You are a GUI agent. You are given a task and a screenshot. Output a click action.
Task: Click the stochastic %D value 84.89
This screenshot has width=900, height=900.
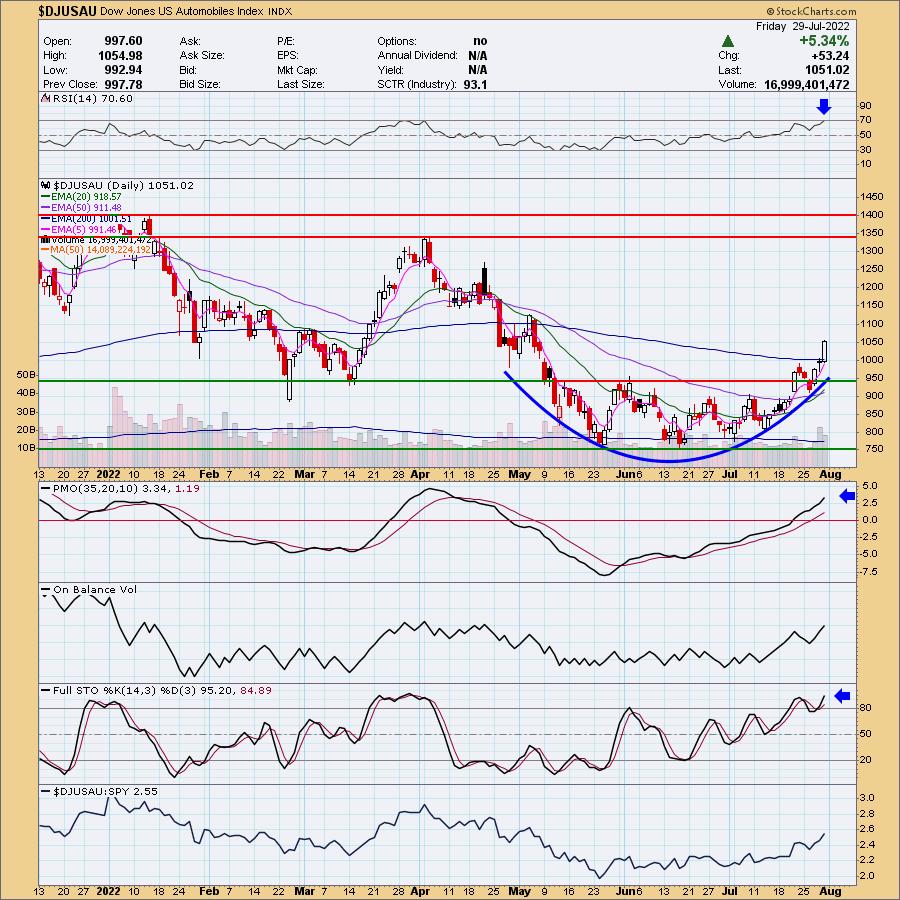tap(256, 690)
